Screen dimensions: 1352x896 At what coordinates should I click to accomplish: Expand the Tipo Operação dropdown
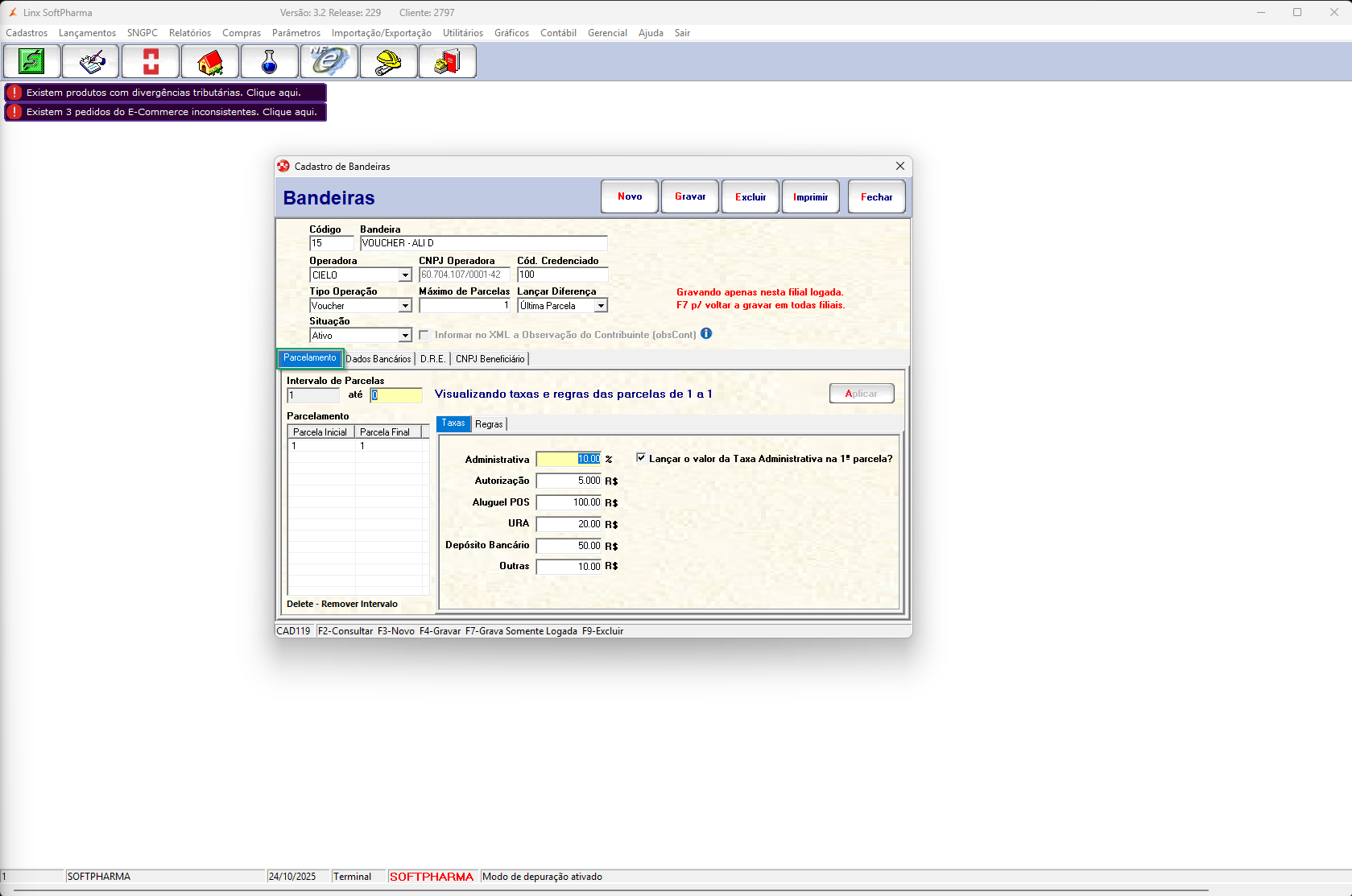click(x=405, y=306)
